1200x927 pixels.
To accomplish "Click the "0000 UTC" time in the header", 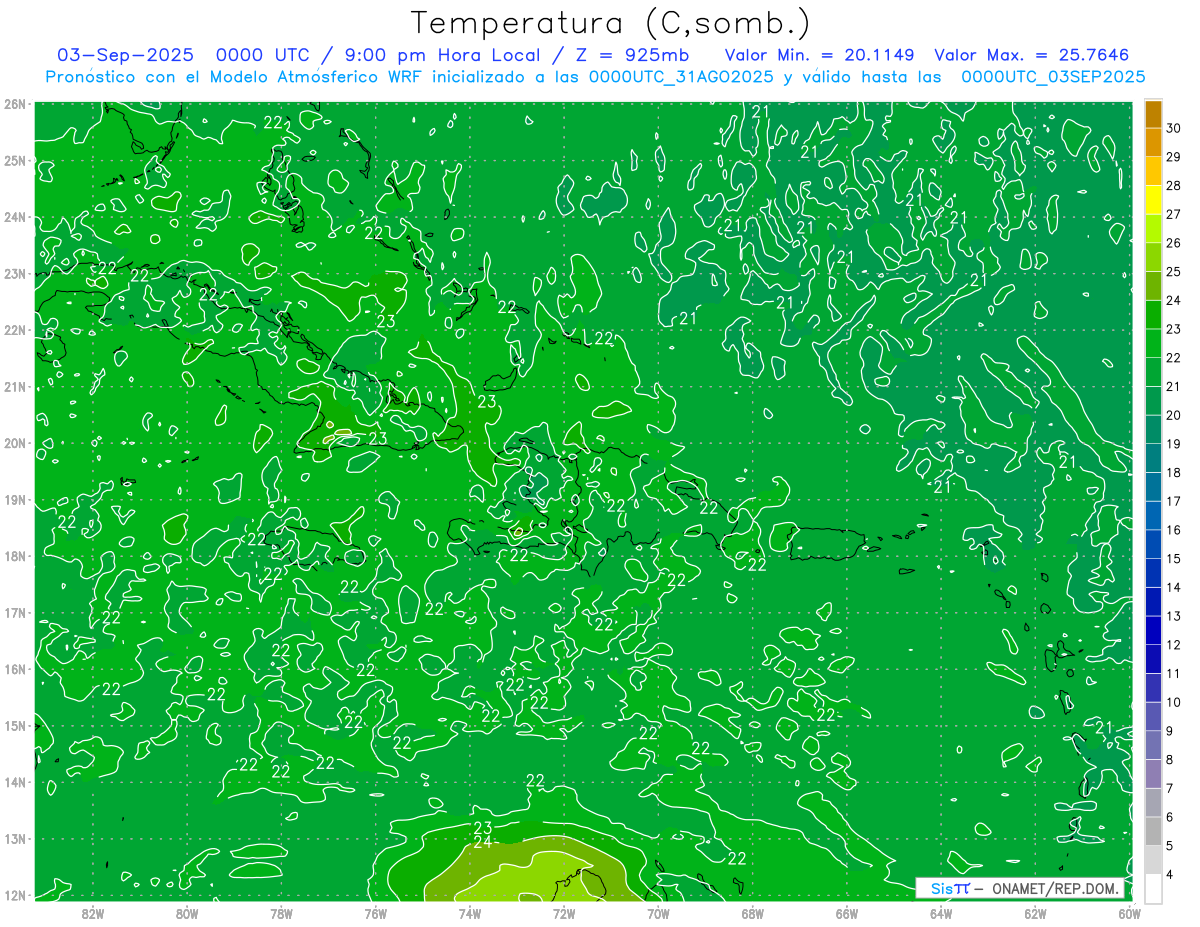I will [x=263, y=55].
